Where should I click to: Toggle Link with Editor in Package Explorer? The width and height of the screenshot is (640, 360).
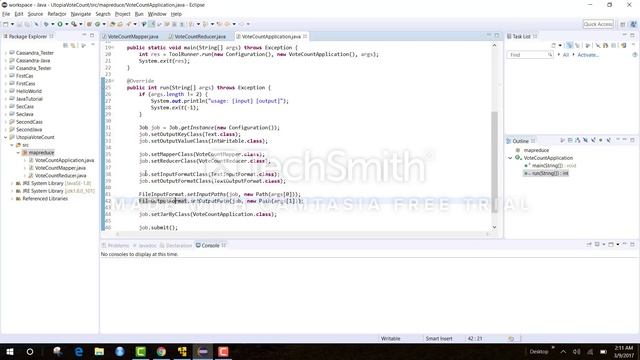(73, 45)
